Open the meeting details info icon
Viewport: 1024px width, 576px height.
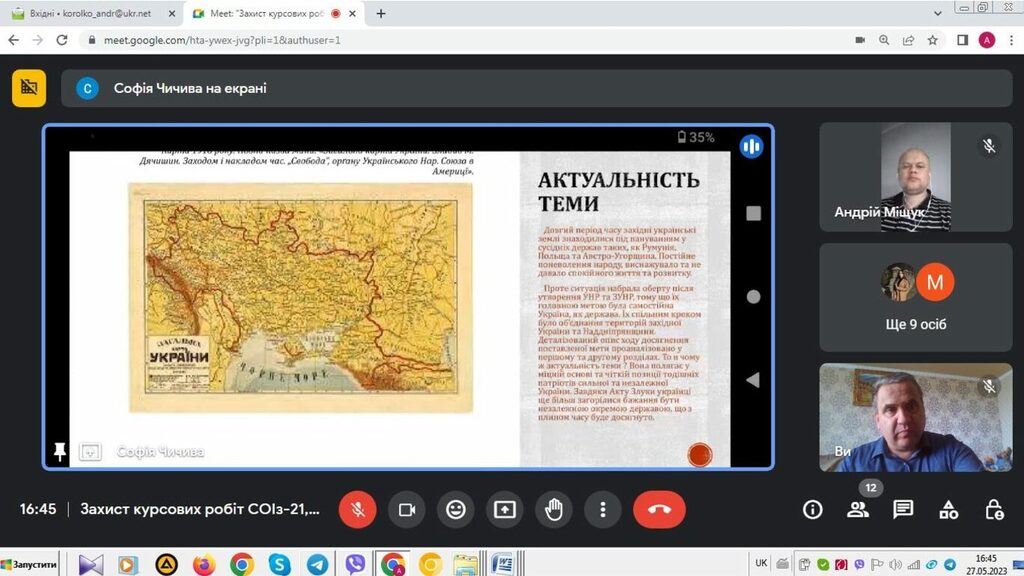point(813,510)
